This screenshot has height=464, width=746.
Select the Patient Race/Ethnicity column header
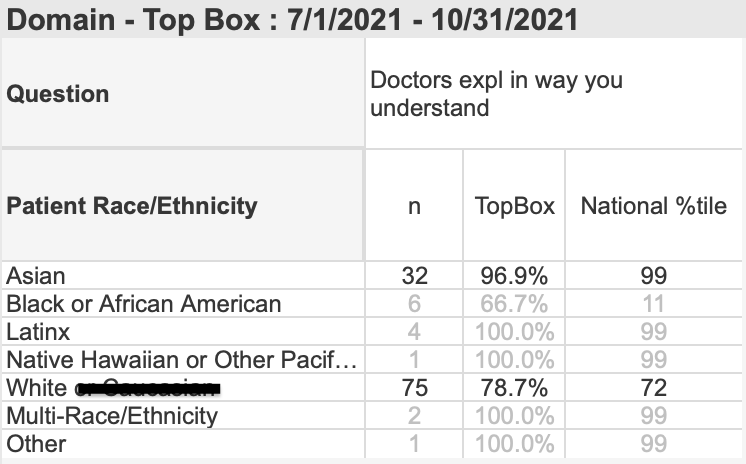click(x=183, y=206)
